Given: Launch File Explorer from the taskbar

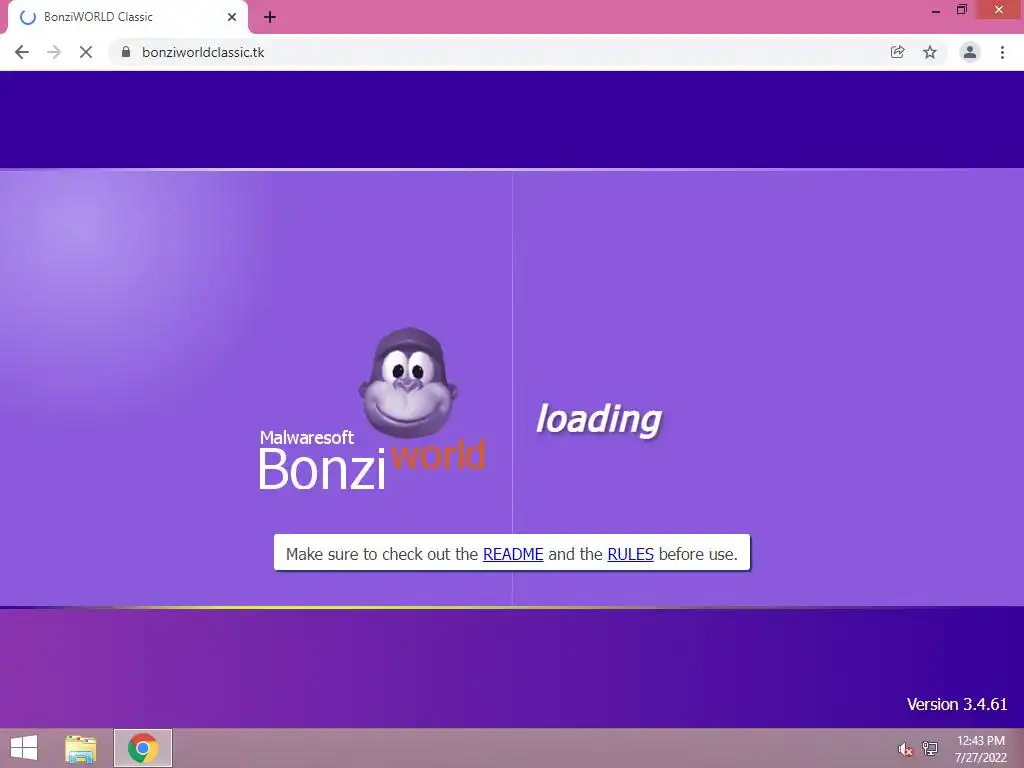Looking at the screenshot, I should click(x=80, y=748).
